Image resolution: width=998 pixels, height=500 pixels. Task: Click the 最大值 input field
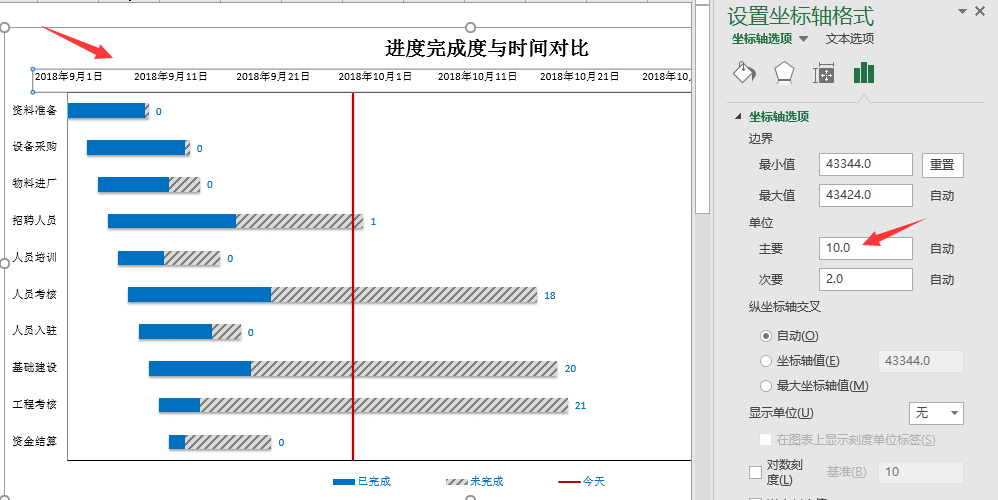pos(866,195)
